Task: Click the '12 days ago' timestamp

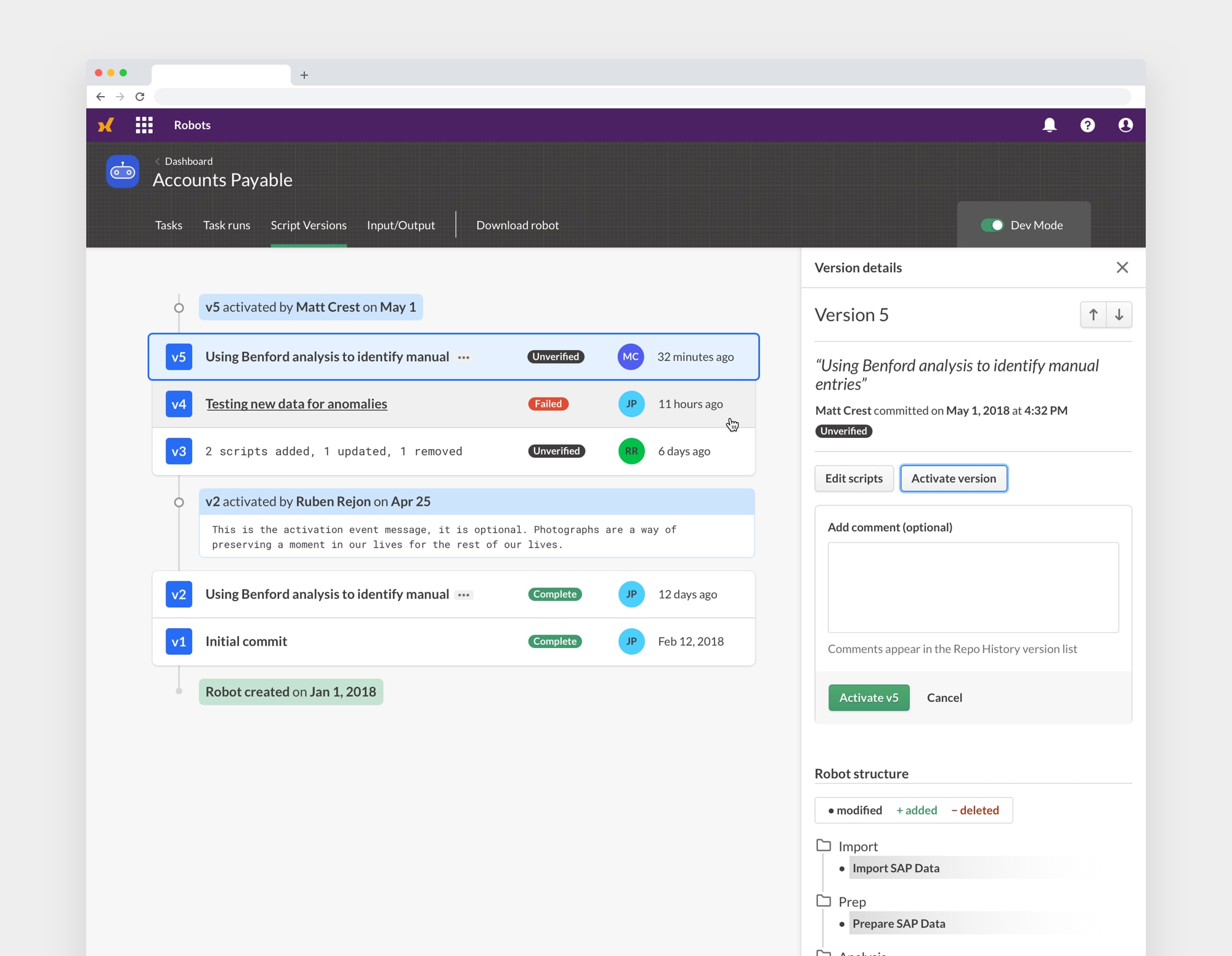Action: tap(687, 594)
